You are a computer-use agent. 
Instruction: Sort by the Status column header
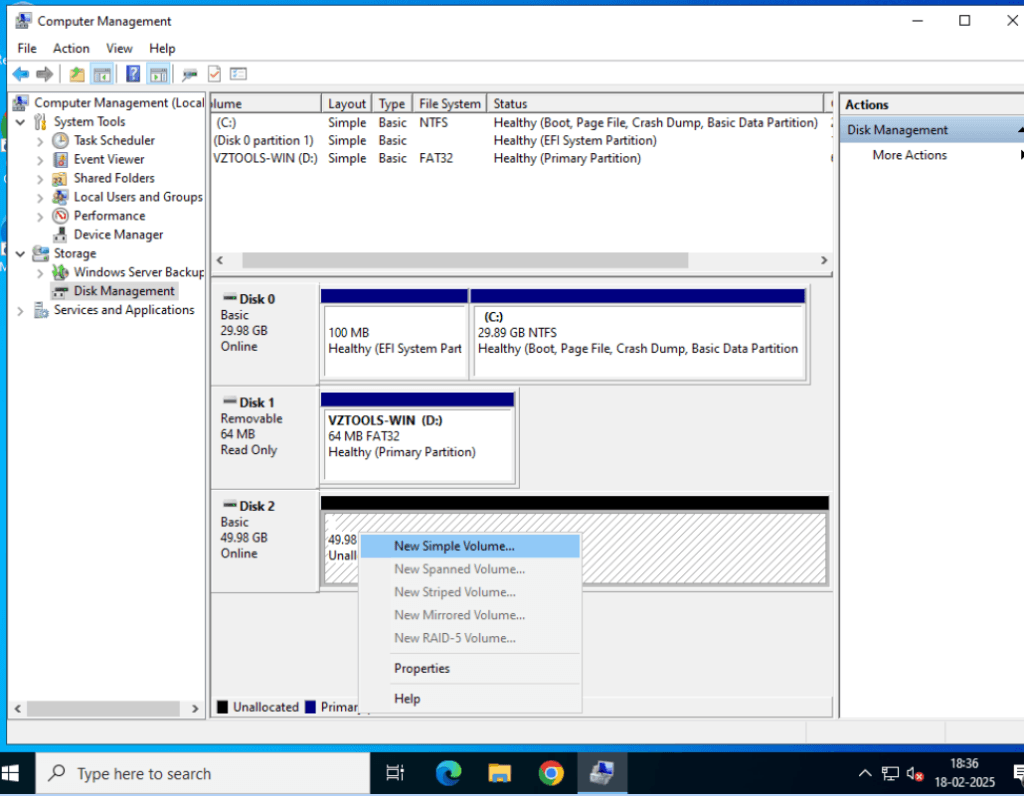(x=655, y=104)
